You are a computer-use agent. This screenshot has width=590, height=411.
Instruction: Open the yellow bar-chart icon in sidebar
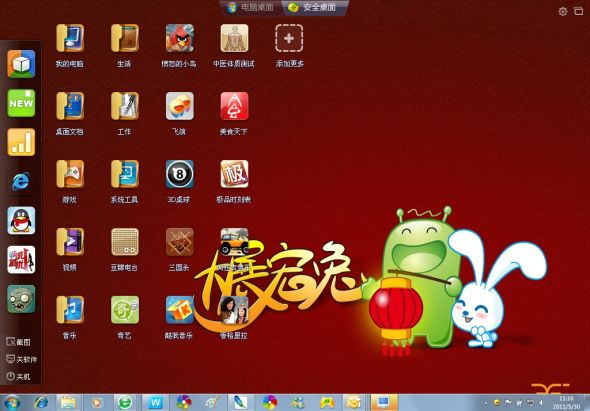[x=21, y=142]
